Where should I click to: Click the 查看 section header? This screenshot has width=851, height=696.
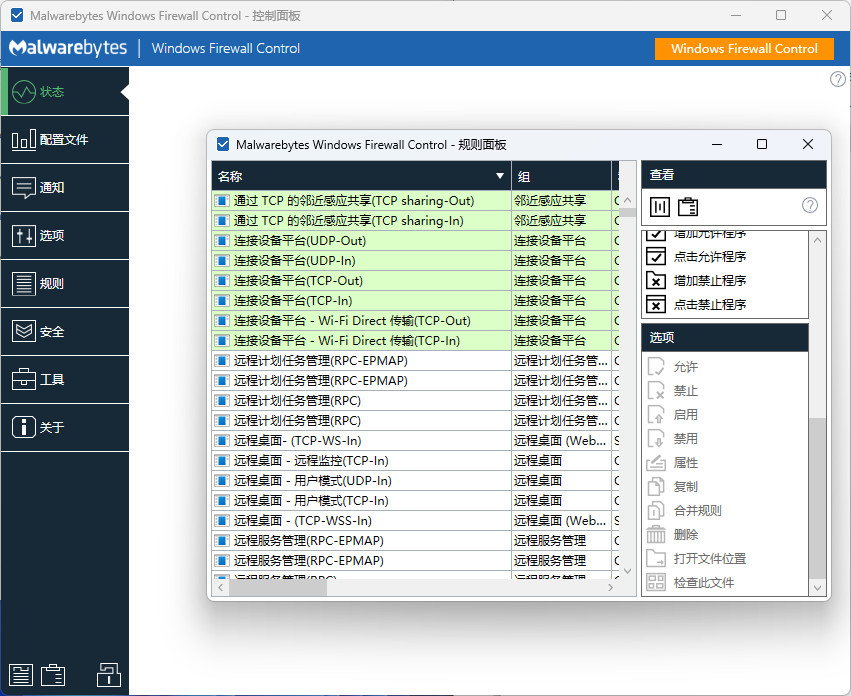pyautogui.click(x=734, y=175)
